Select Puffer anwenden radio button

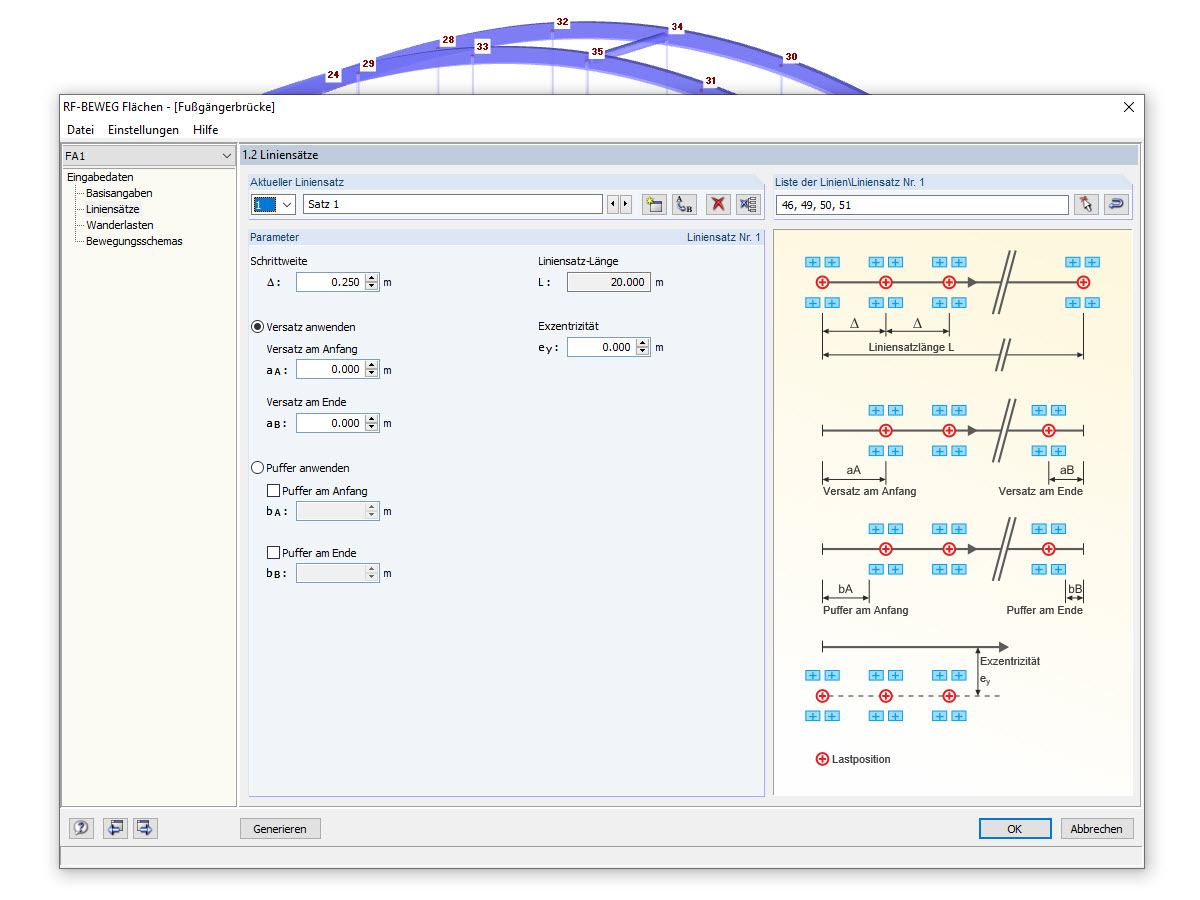pos(257,467)
